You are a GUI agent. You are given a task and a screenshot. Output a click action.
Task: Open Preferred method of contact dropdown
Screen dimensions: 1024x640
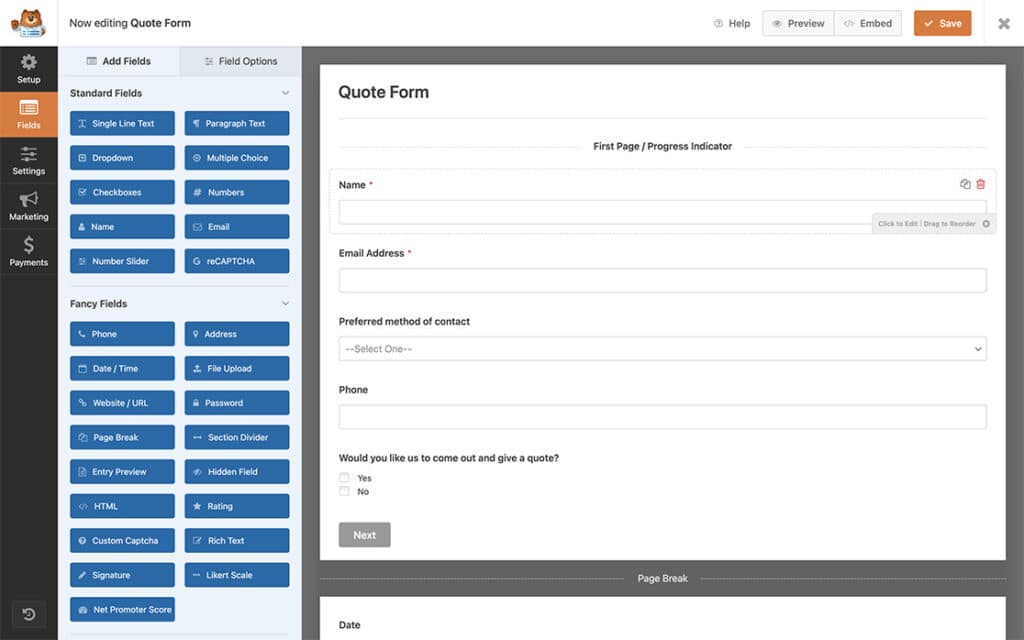coord(662,349)
